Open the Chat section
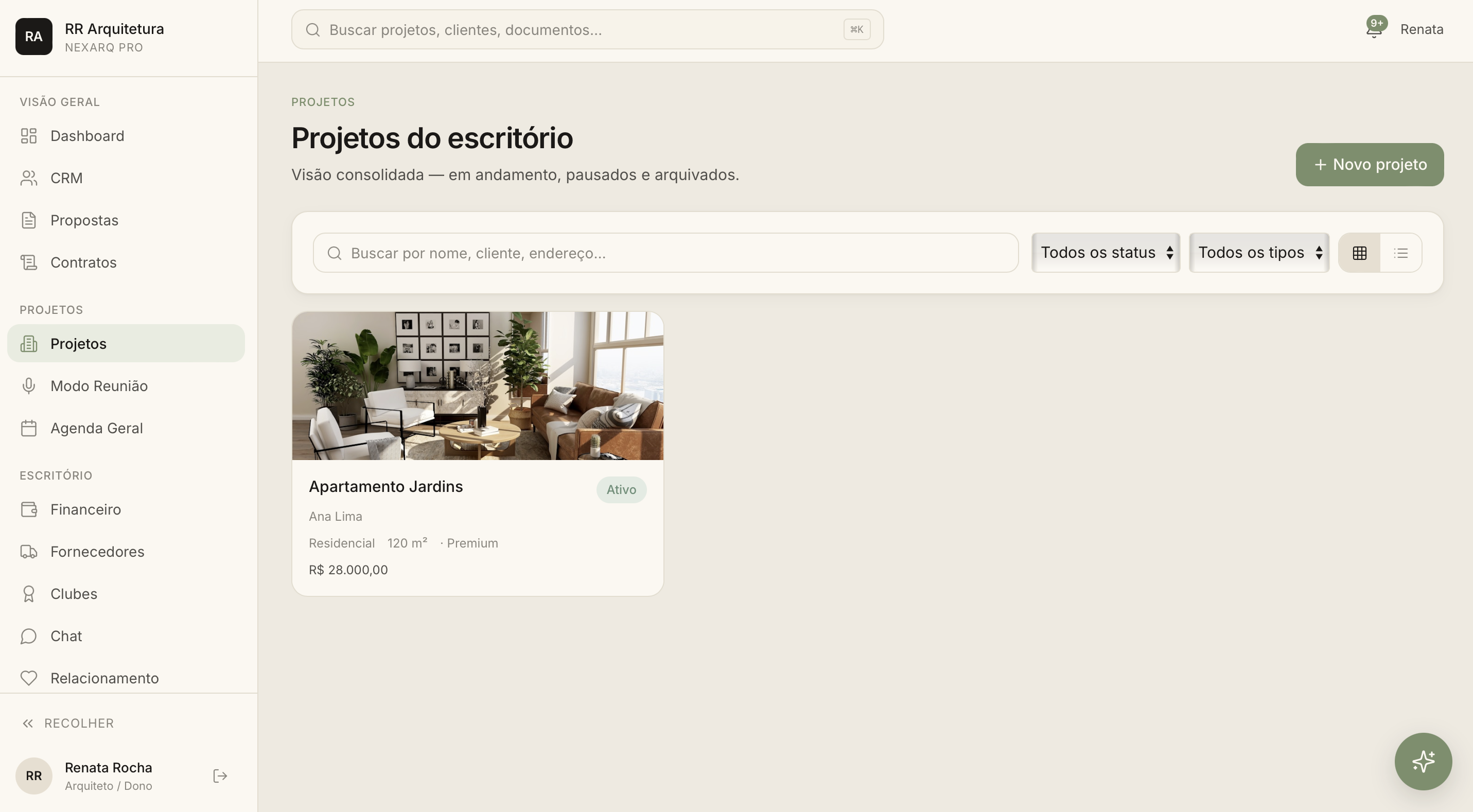This screenshot has width=1473, height=812. coord(126,637)
